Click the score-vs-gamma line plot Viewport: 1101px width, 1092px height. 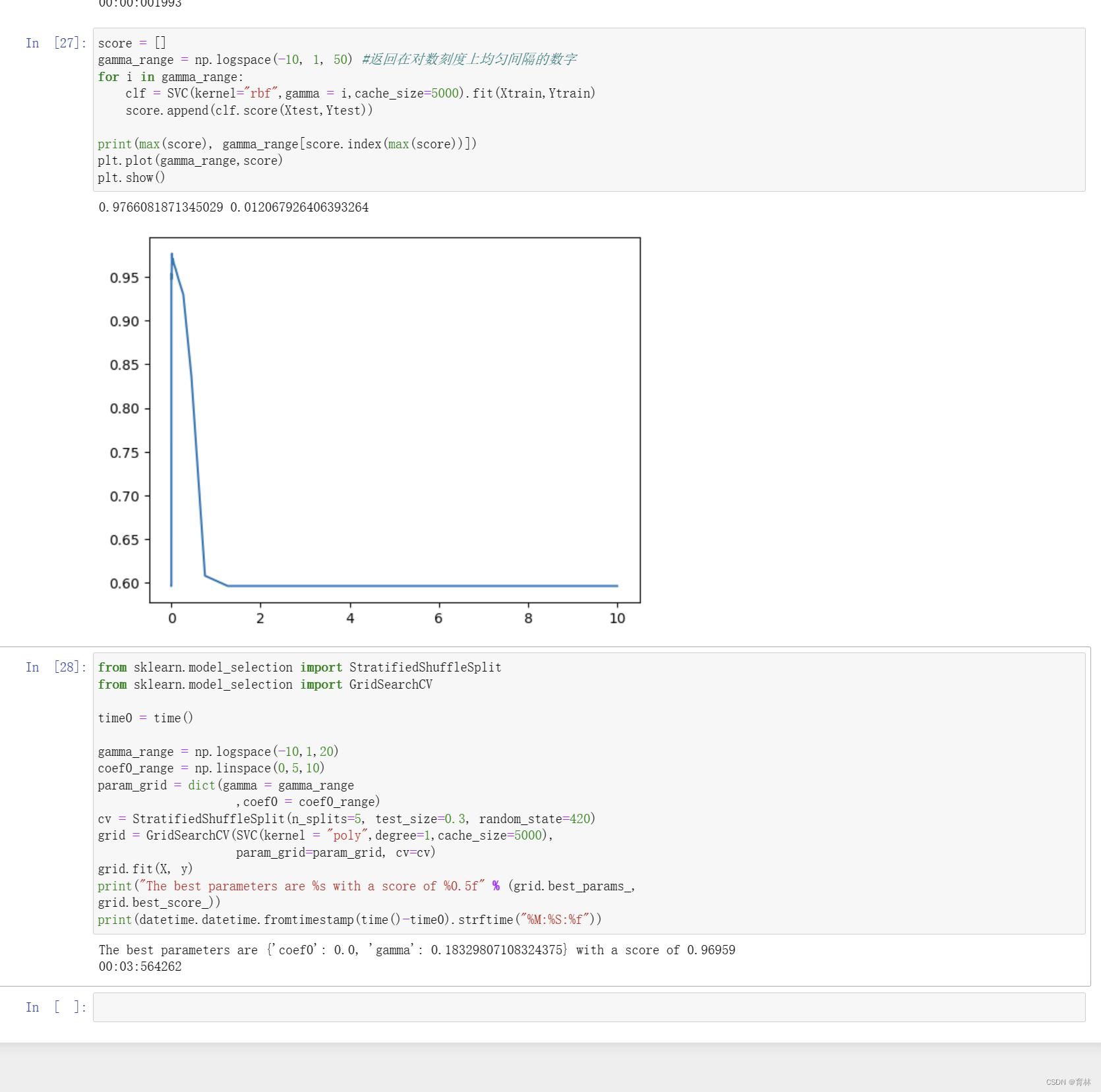tap(395, 420)
